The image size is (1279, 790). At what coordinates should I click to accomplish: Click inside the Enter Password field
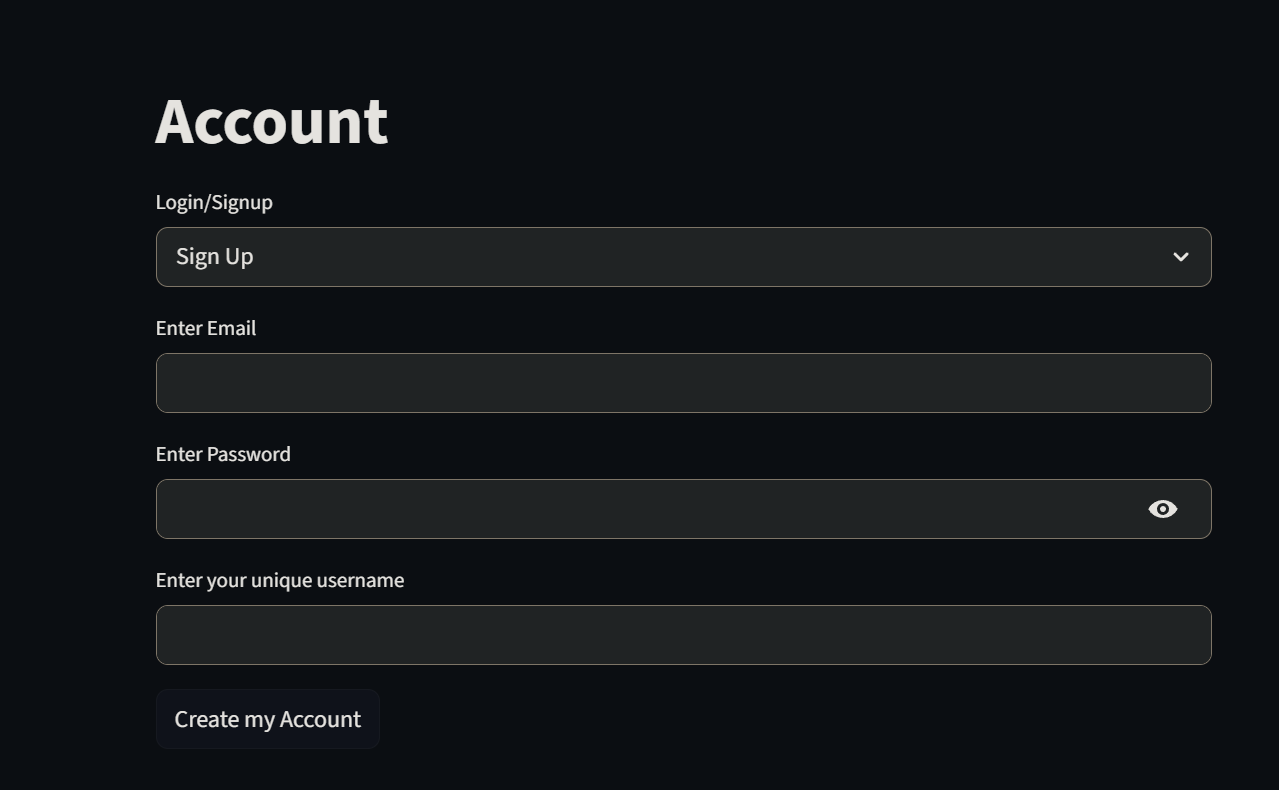coord(650,509)
